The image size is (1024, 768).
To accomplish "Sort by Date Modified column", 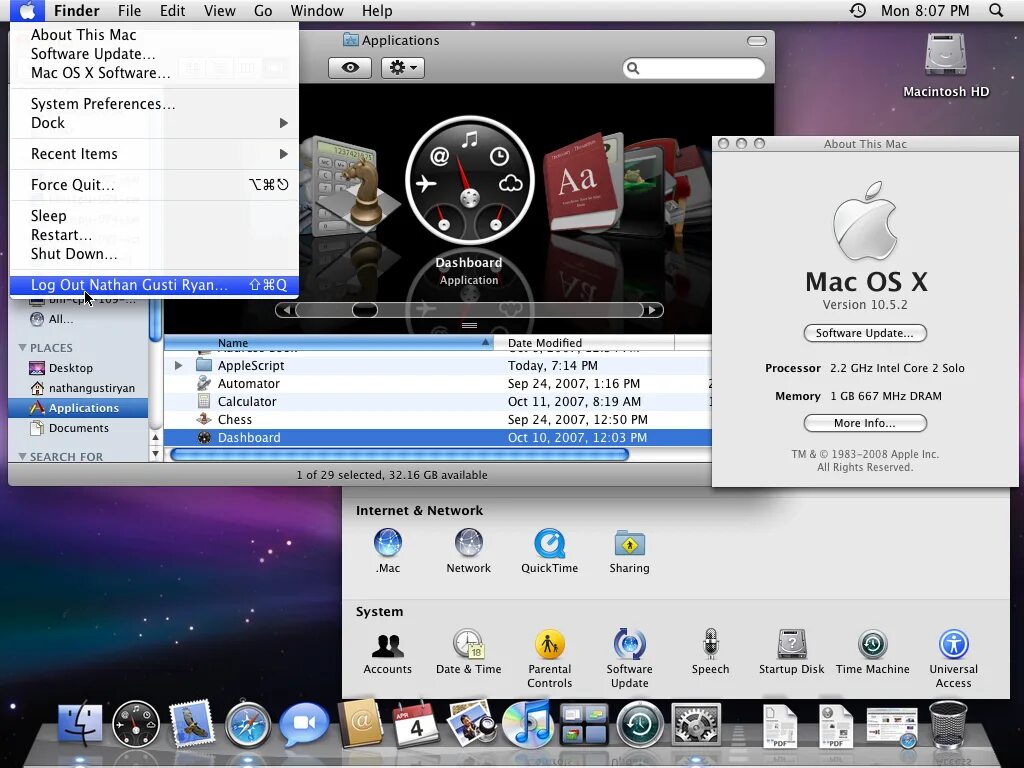I will tap(584, 343).
